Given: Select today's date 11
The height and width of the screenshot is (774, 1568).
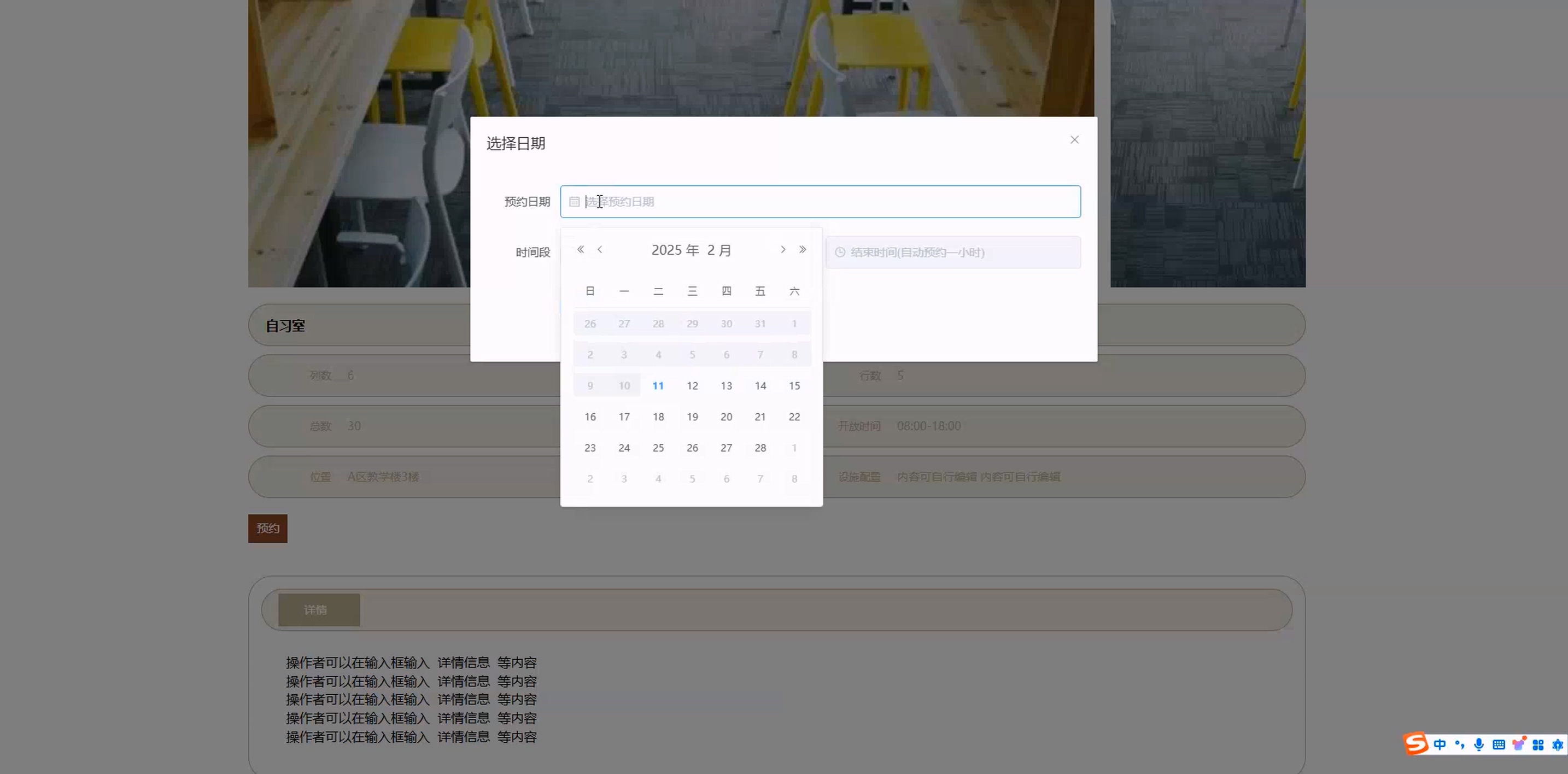Looking at the screenshot, I should [658, 386].
